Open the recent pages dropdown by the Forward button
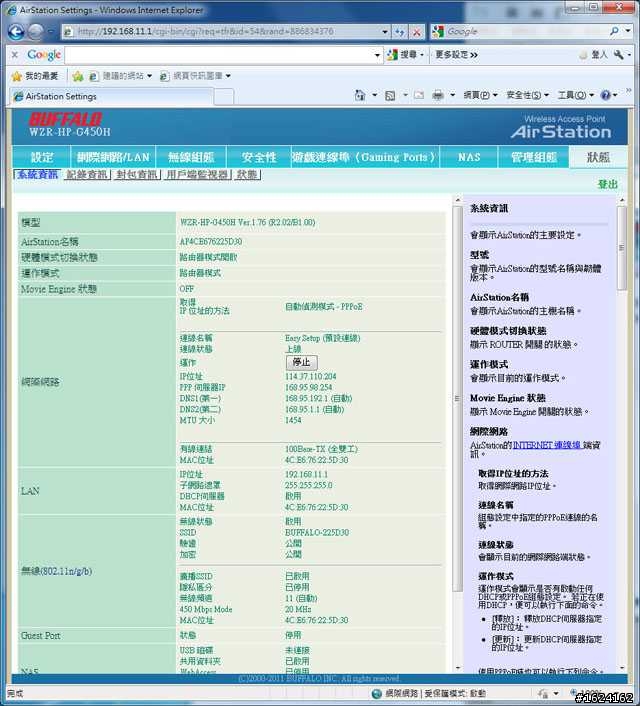Screen dimensions: 640x706 [x=50, y=32]
